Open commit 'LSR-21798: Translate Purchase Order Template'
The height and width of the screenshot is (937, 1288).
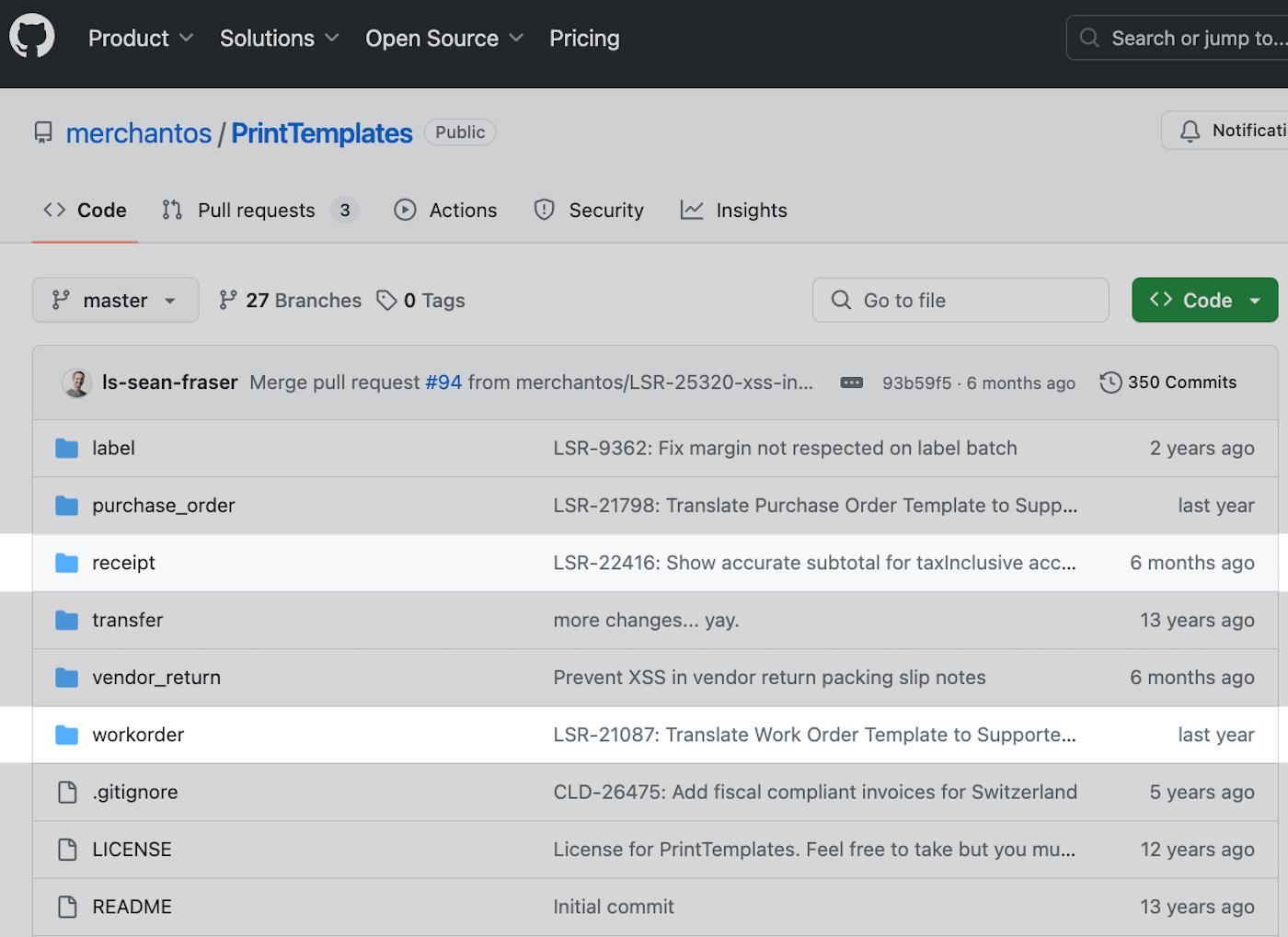click(x=815, y=506)
